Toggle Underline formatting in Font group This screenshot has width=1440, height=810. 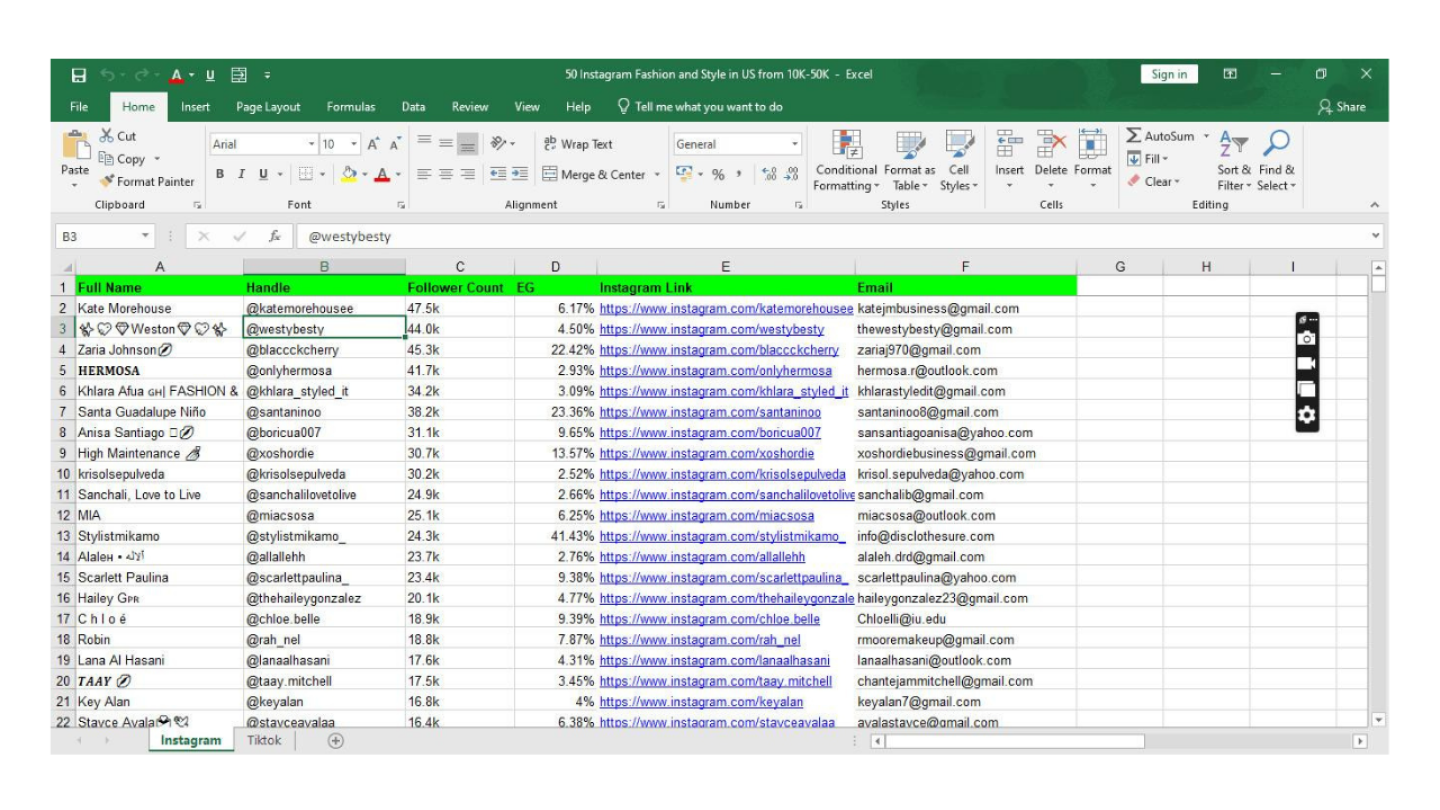[x=263, y=174]
